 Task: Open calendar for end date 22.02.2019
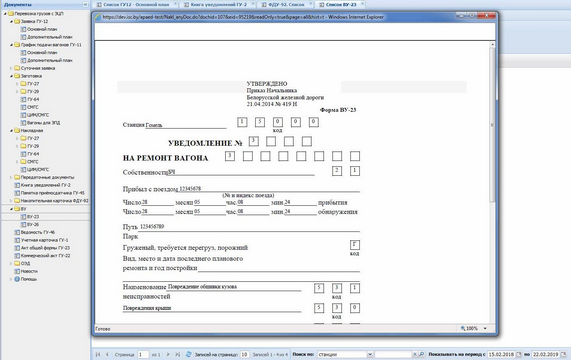[563, 354]
